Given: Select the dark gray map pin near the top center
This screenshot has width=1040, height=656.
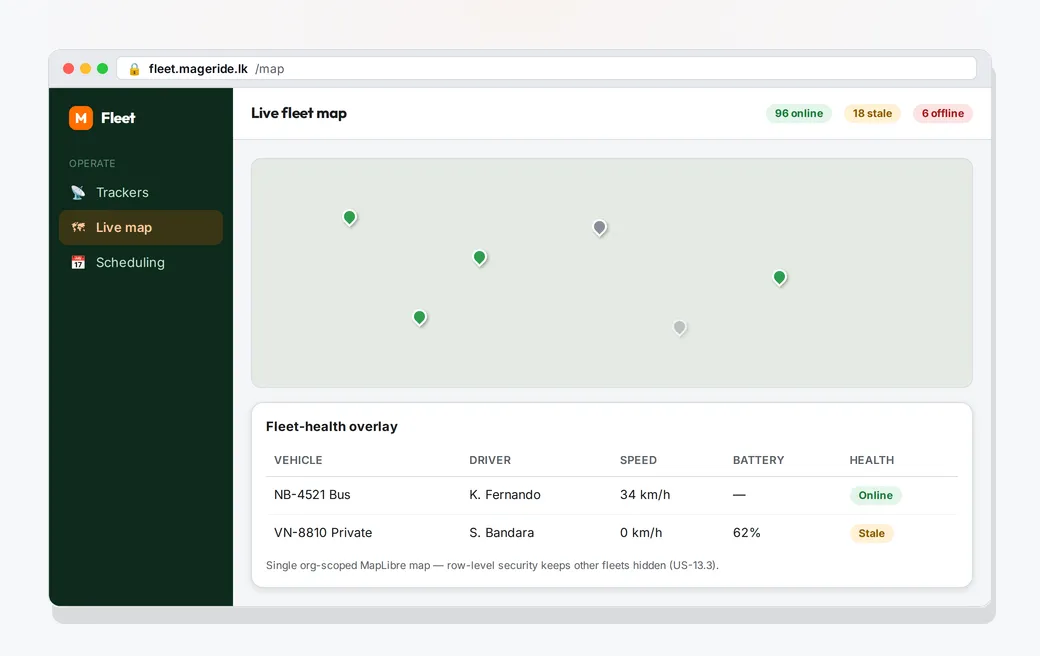Looking at the screenshot, I should (600, 228).
